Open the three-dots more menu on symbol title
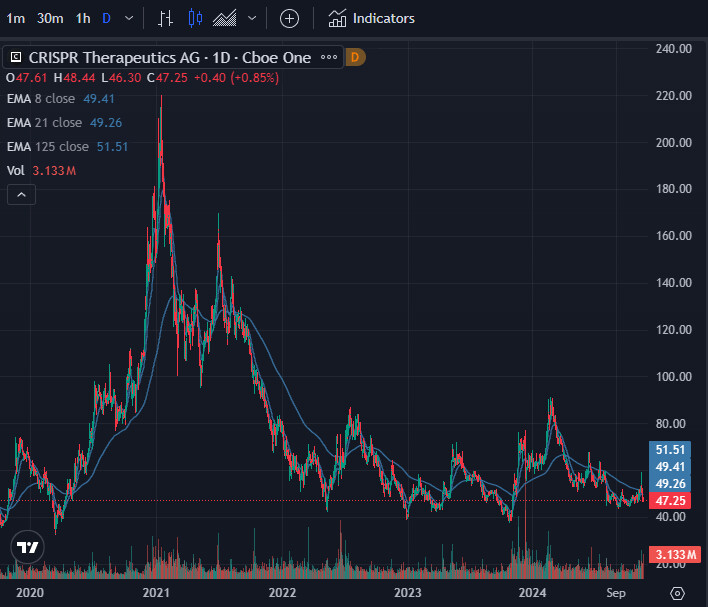 pyautogui.click(x=329, y=58)
